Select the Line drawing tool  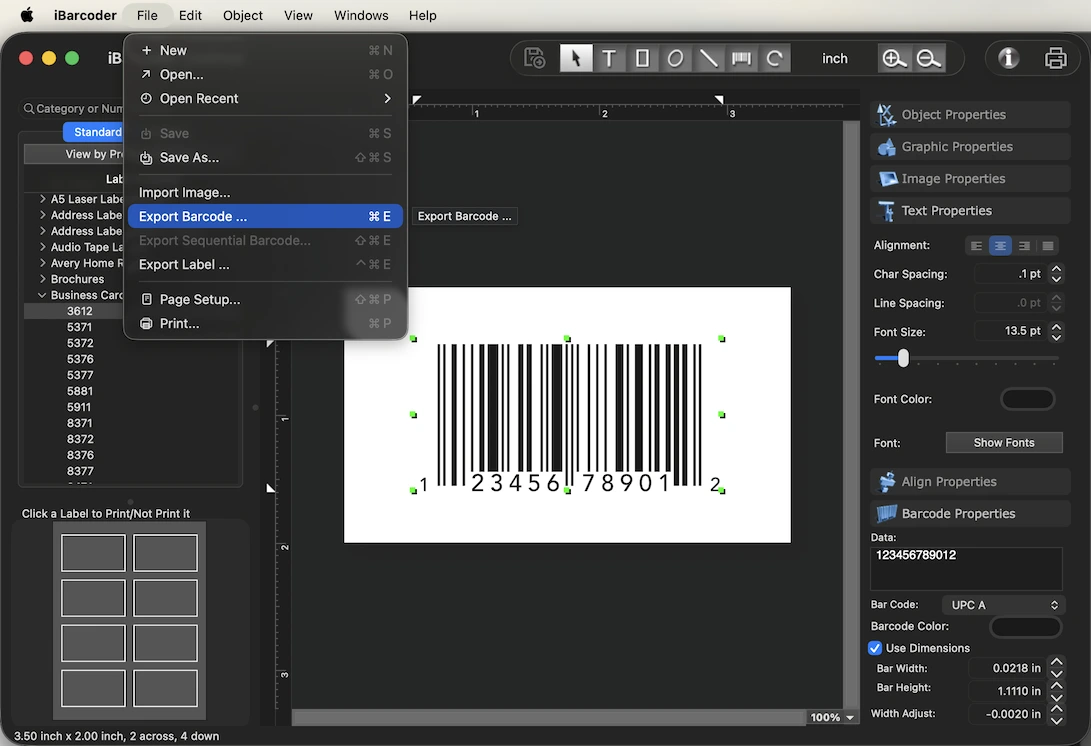pyautogui.click(x=708, y=58)
